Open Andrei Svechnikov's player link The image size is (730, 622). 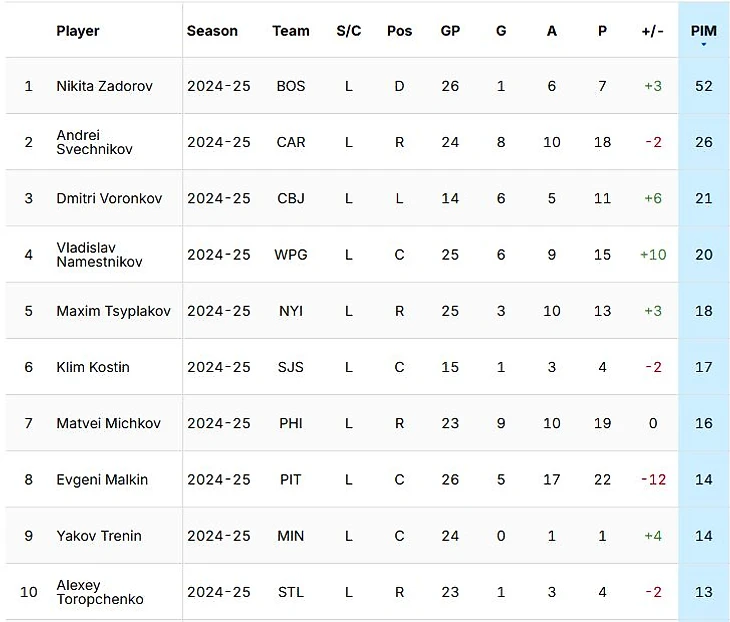[x=94, y=142]
